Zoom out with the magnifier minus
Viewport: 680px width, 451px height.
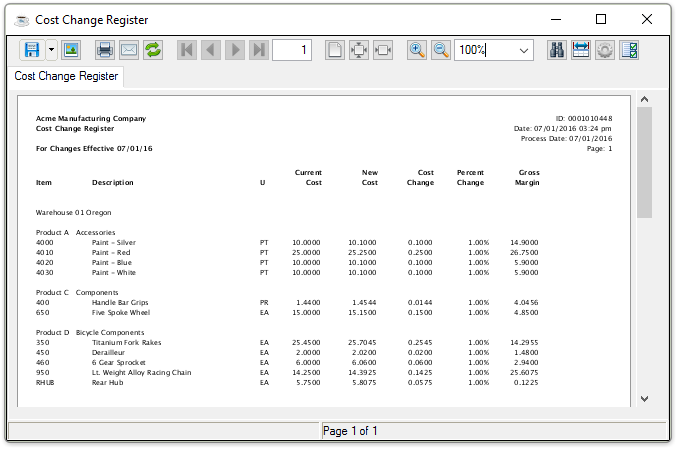[x=441, y=50]
